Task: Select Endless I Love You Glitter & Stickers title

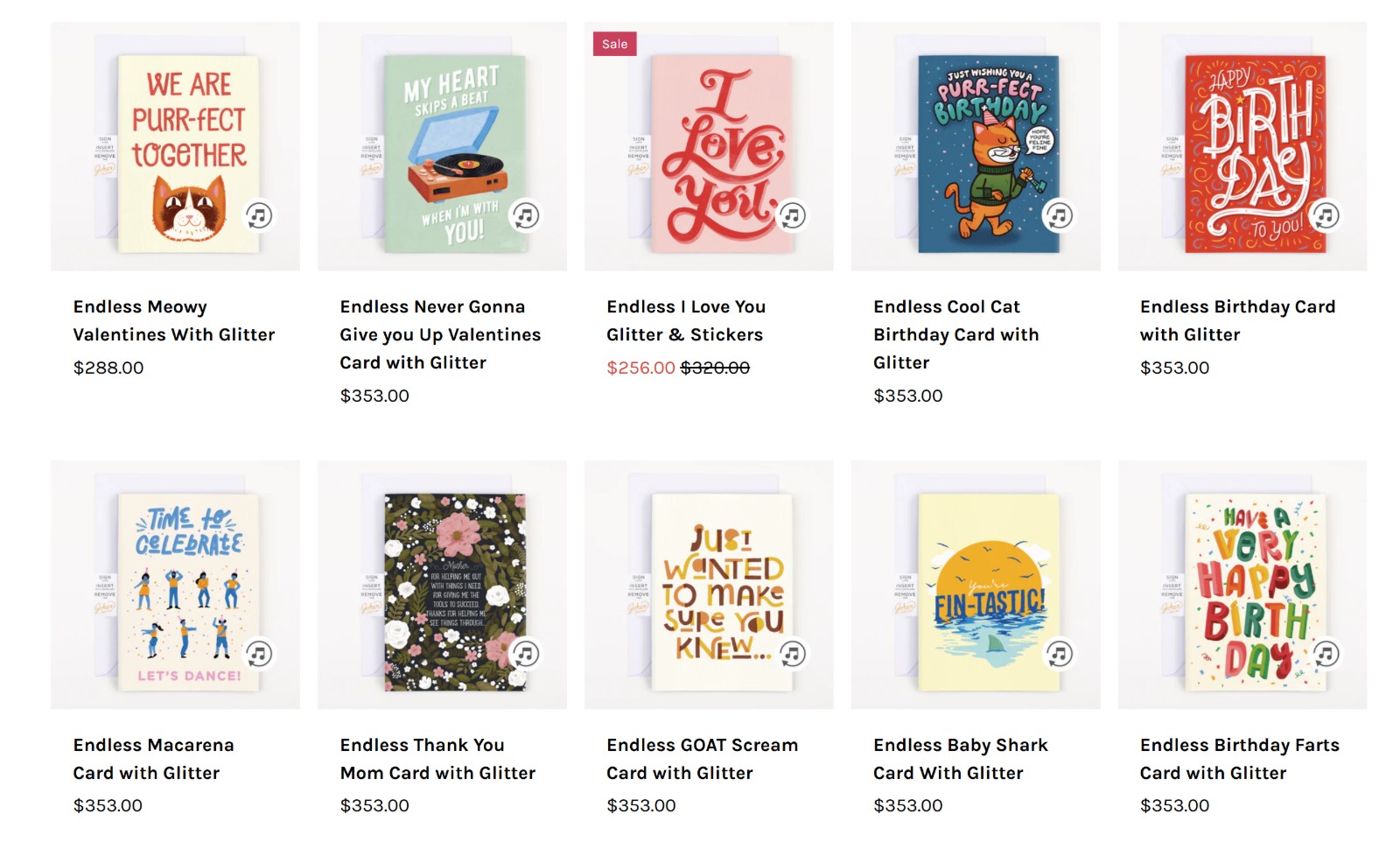Action: [x=685, y=320]
